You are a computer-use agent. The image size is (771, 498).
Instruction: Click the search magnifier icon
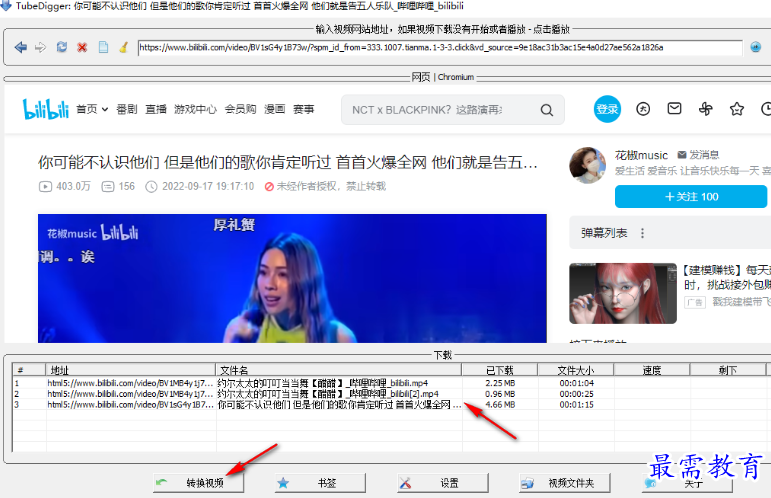(547, 110)
